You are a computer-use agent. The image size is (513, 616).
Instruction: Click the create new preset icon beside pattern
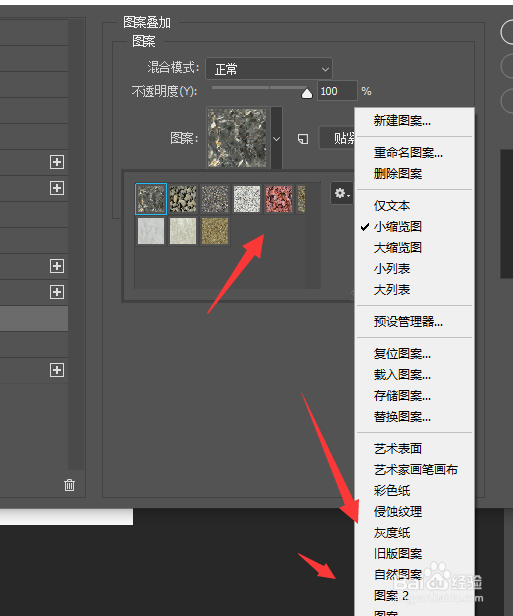tap(303, 139)
